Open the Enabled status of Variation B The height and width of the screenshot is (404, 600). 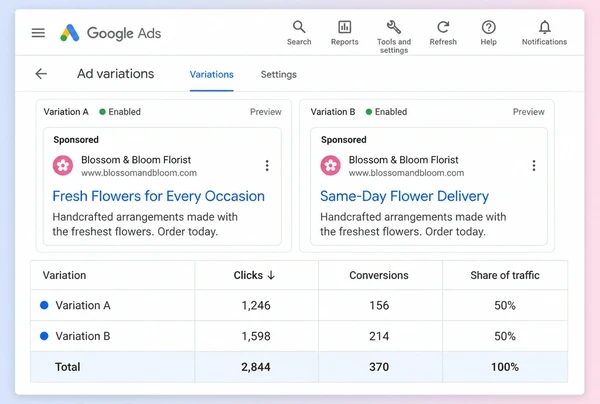pos(391,112)
